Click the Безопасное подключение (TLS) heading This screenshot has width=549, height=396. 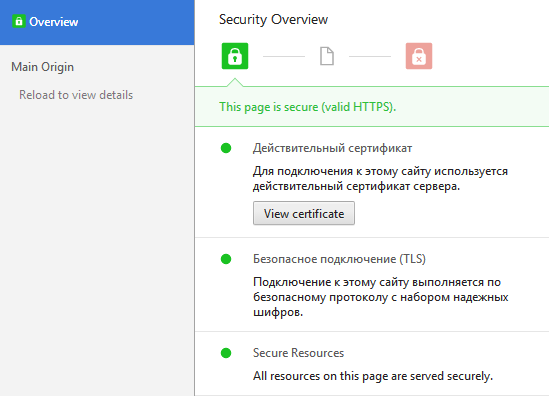[x=339, y=259]
